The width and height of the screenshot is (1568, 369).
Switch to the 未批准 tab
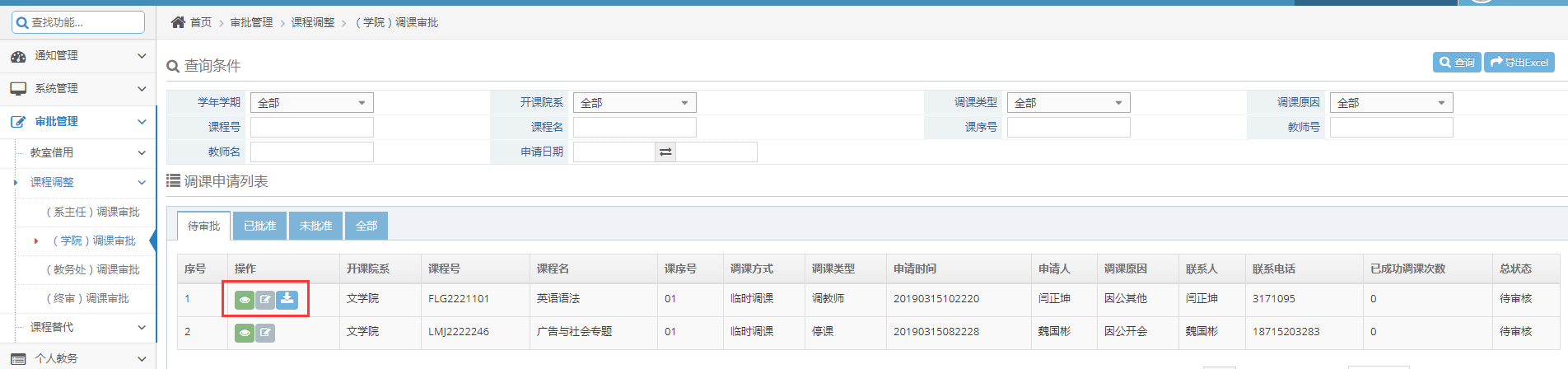(x=315, y=226)
